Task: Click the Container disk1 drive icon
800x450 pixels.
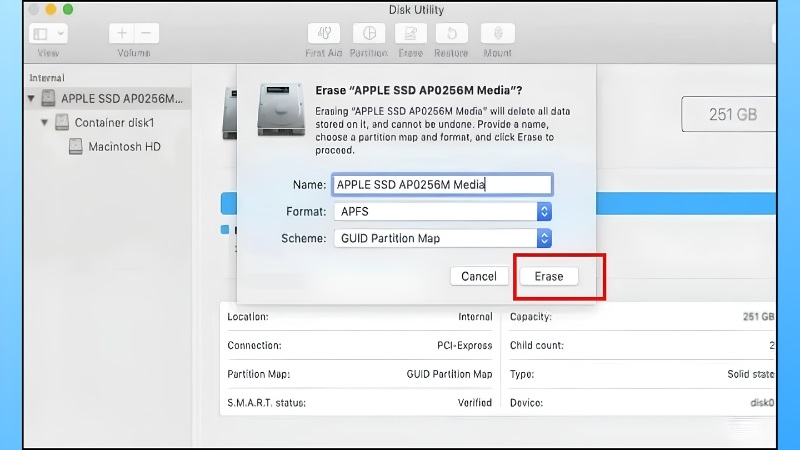Action: [62, 122]
